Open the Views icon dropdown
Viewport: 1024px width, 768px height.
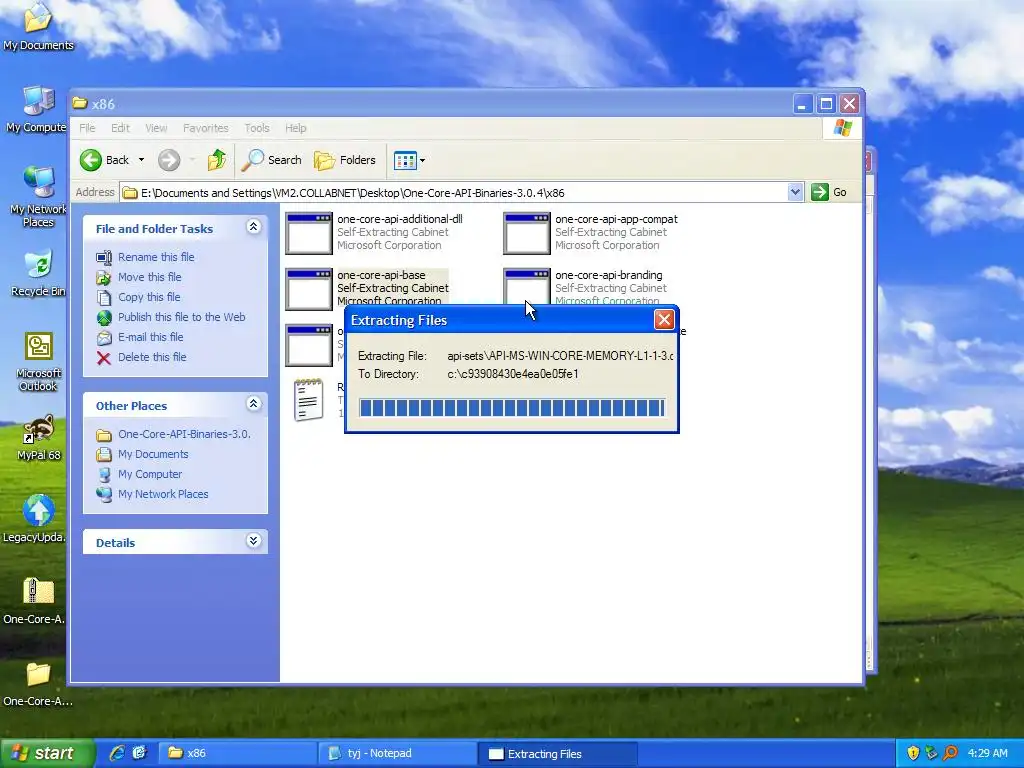pos(409,160)
